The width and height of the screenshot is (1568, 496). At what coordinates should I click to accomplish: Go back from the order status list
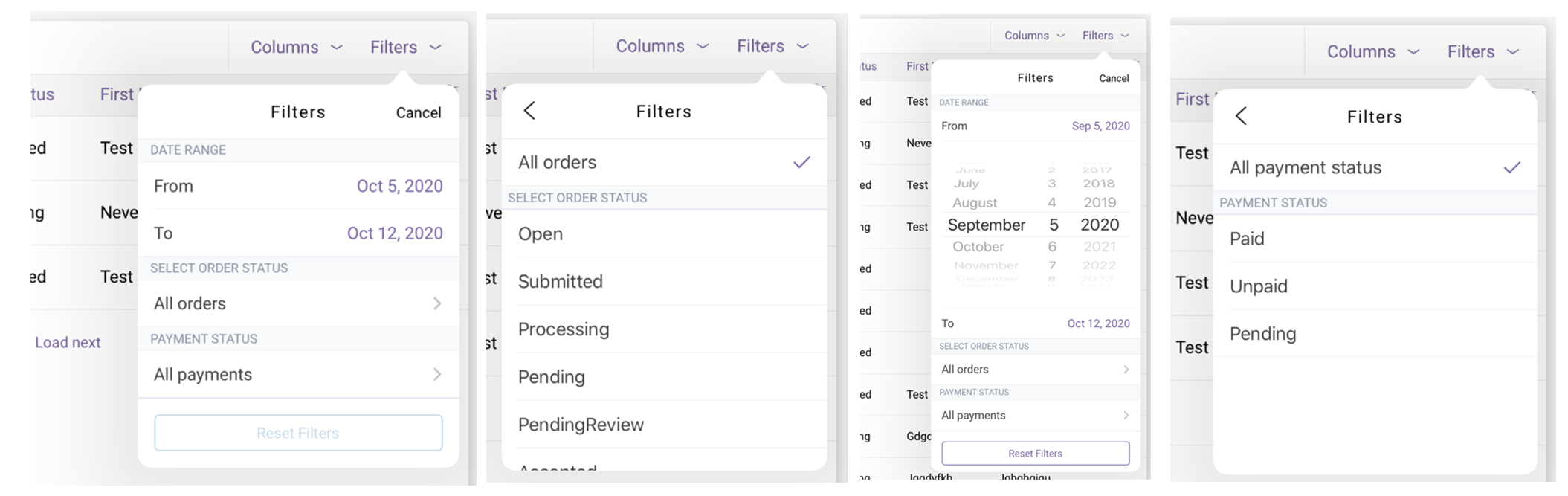[529, 112]
